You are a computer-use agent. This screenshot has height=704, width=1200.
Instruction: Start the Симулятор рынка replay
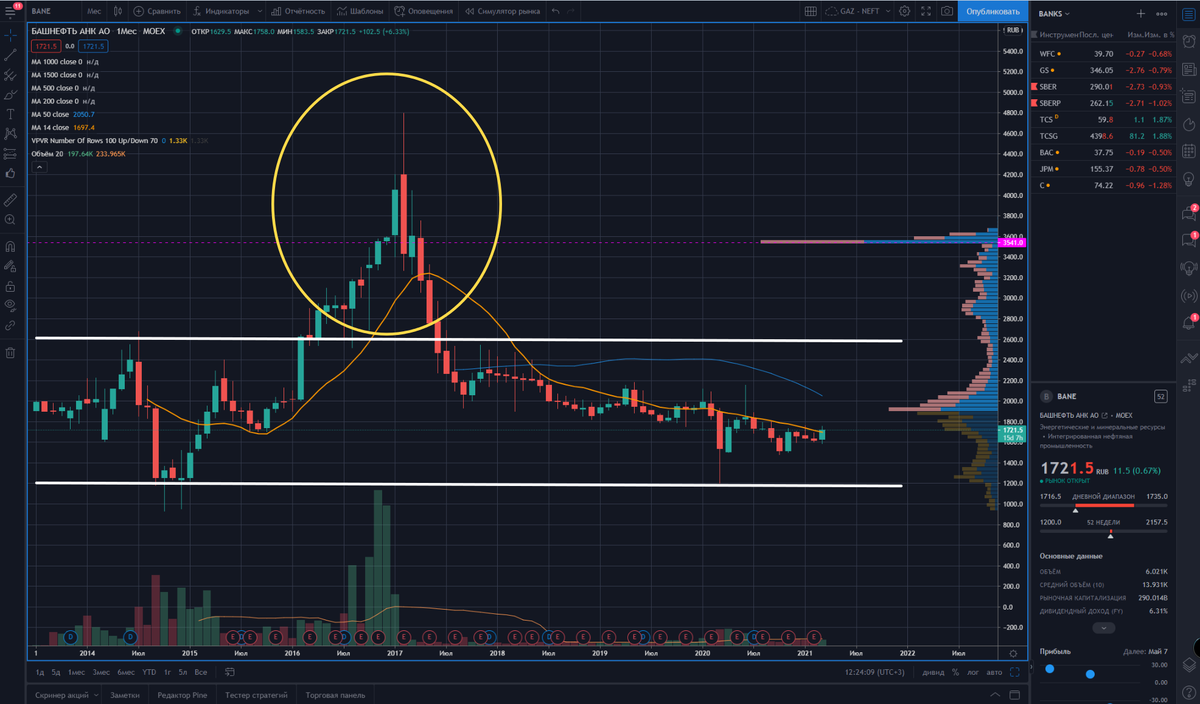pyautogui.click(x=503, y=11)
